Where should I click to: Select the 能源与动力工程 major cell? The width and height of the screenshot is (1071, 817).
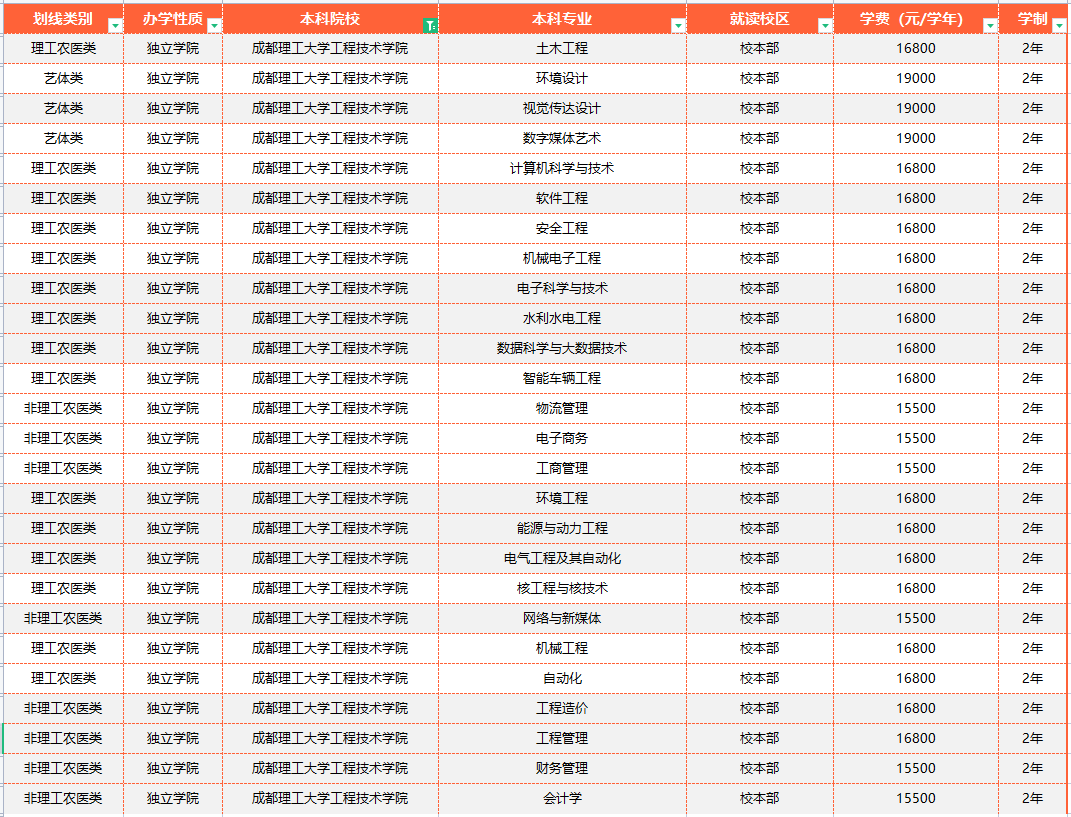point(562,529)
